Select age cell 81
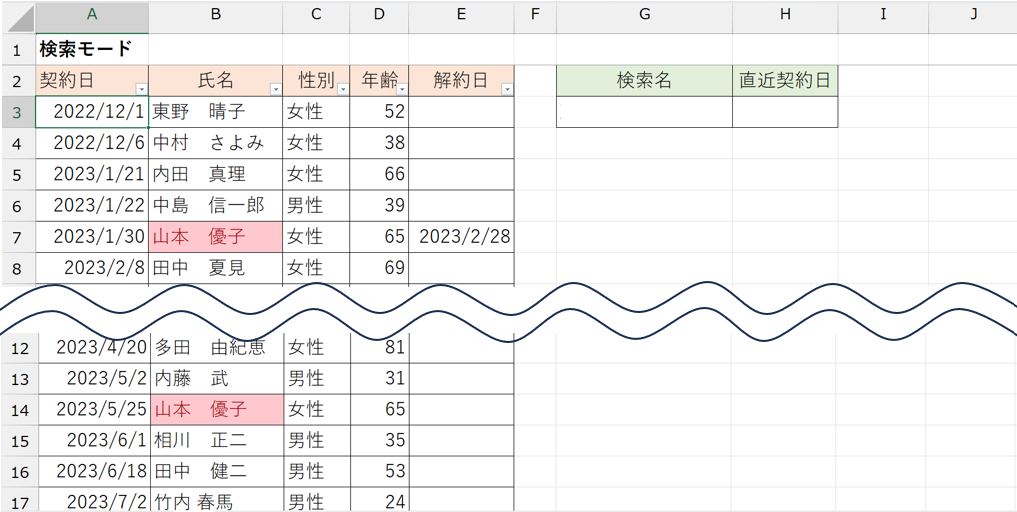 380,348
